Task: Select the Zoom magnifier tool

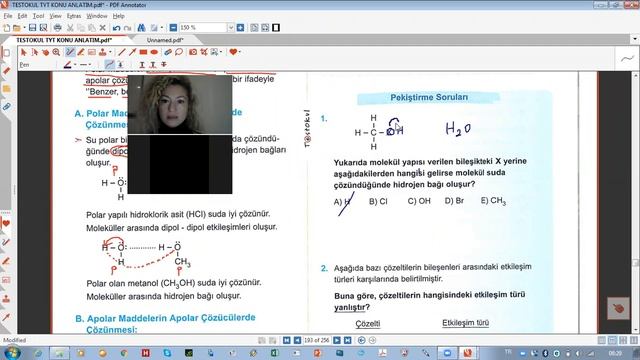Action: [x=56, y=52]
